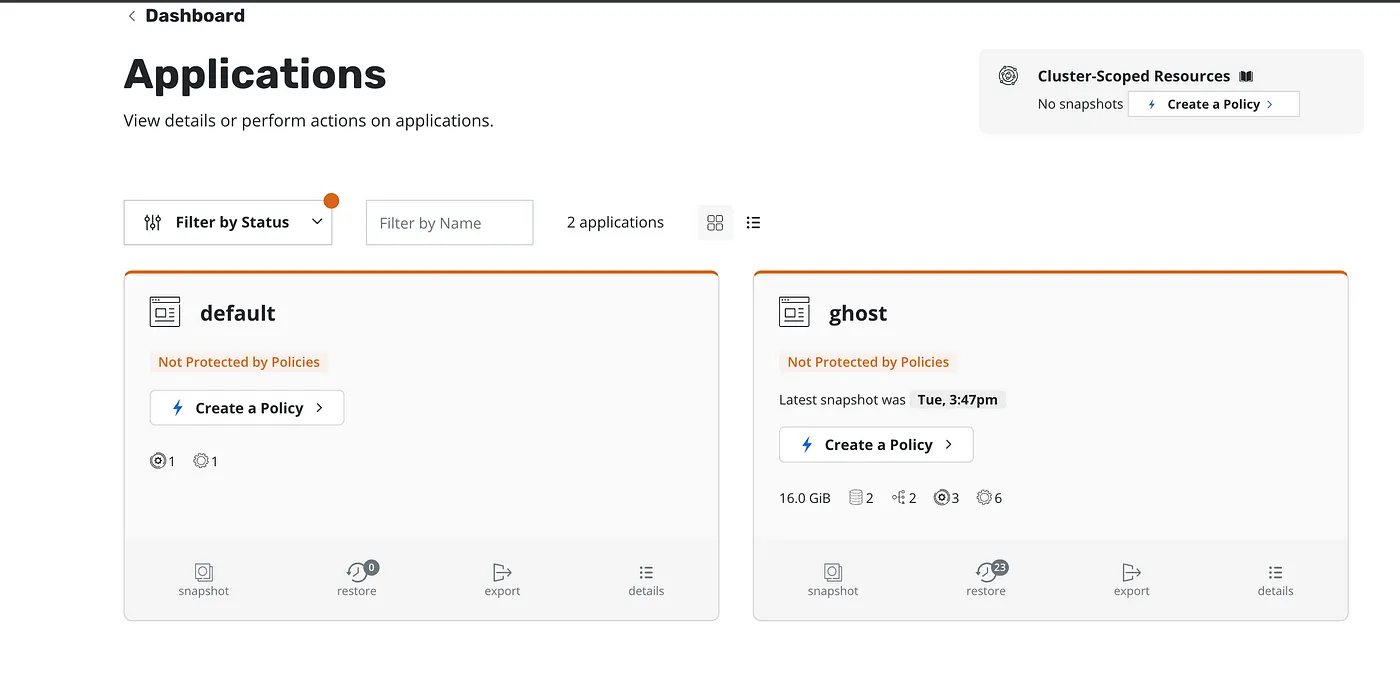Export the ghost application
Screen dimensions: 1400x699
point(1131,573)
